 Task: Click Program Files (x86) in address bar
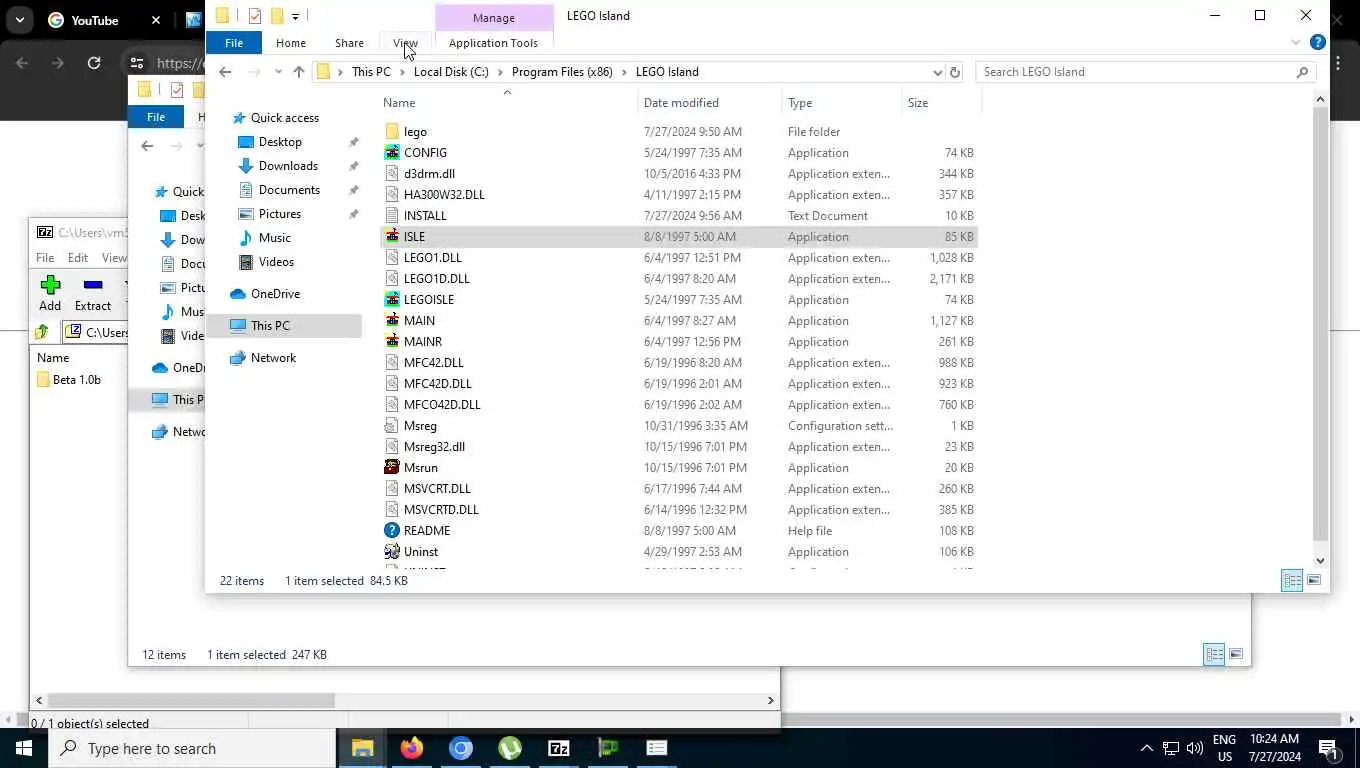561,72
